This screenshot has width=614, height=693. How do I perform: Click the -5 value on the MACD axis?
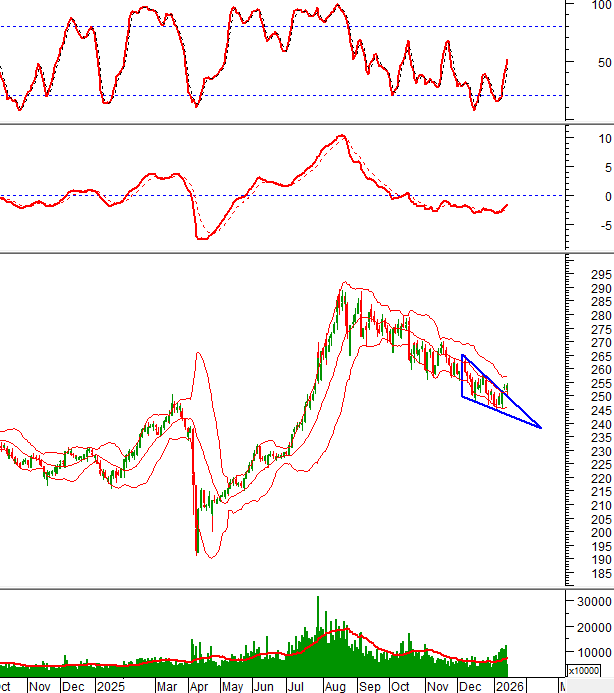pyautogui.click(x=601, y=225)
